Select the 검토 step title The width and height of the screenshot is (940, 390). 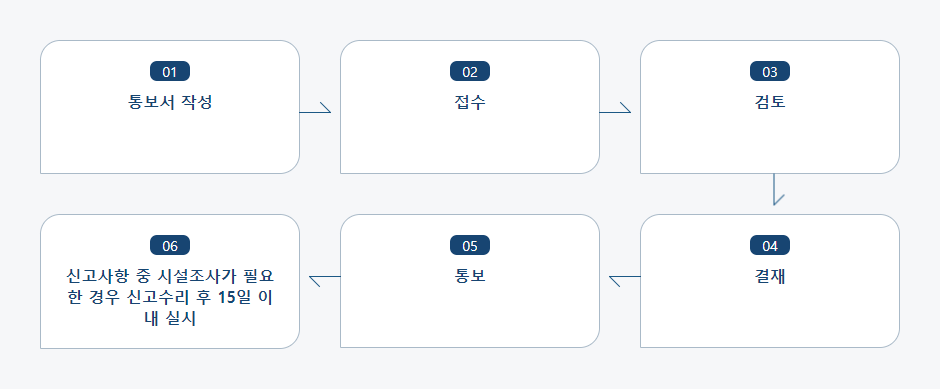pos(770,102)
